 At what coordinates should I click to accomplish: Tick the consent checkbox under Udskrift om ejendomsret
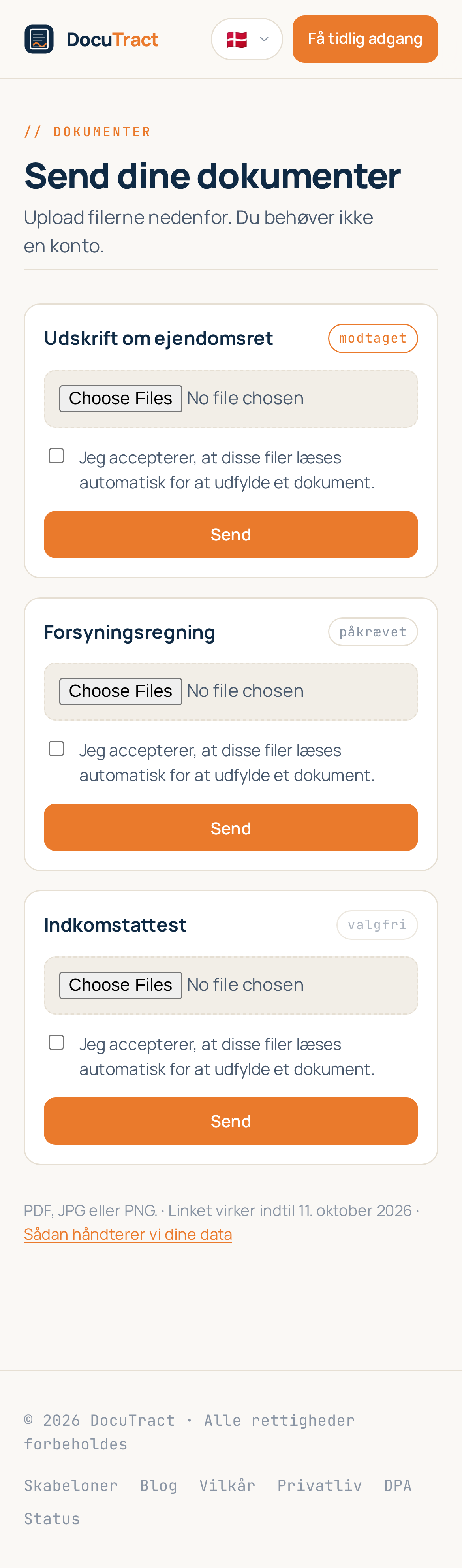56,456
